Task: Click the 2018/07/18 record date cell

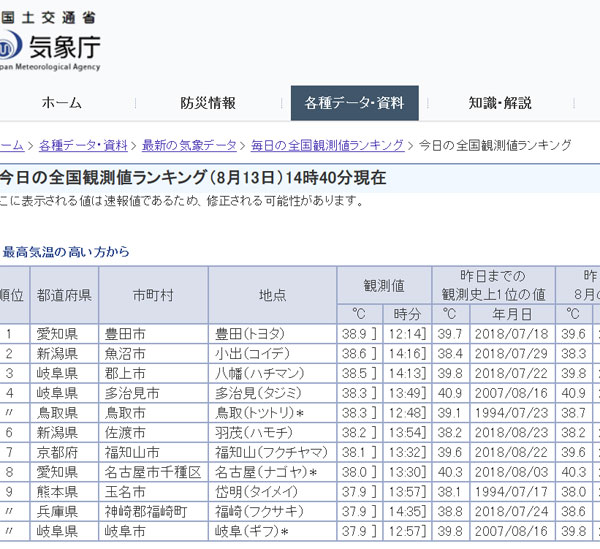Action: tap(513, 334)
